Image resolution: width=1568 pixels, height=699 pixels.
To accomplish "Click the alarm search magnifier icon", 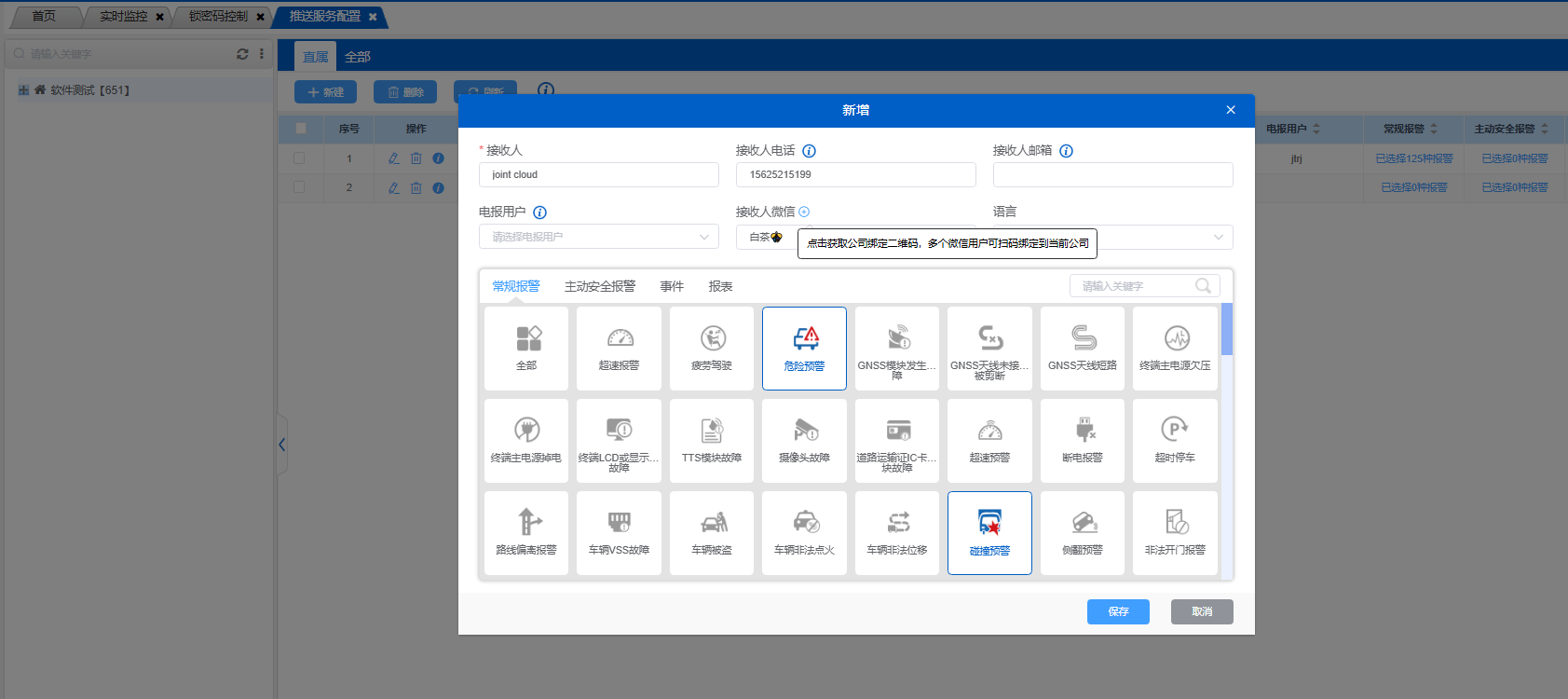I will [1204, 286].
